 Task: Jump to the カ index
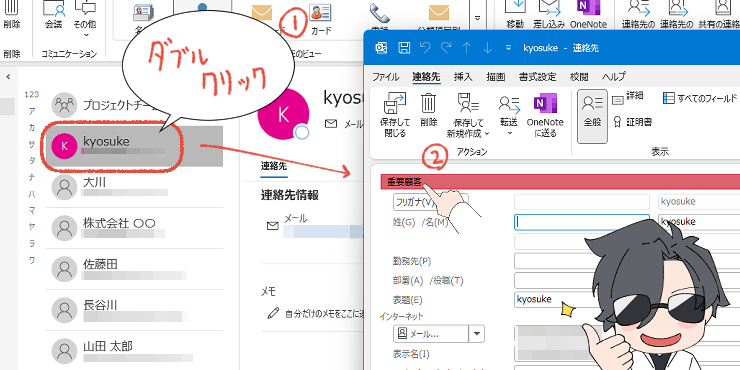pos(32,128)
